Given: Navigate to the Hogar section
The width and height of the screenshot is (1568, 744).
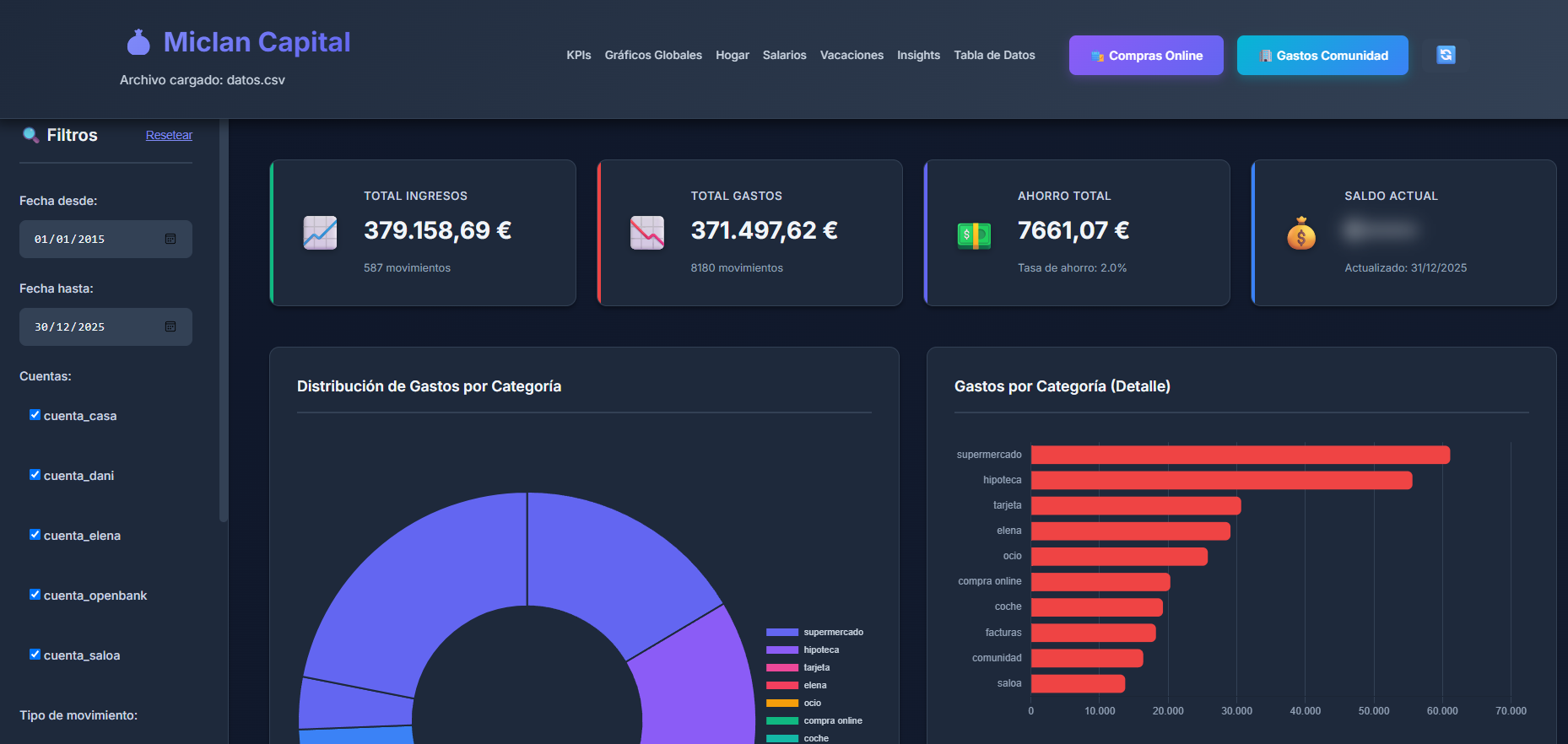Looking at the screenshot, I should coord(733,55).
